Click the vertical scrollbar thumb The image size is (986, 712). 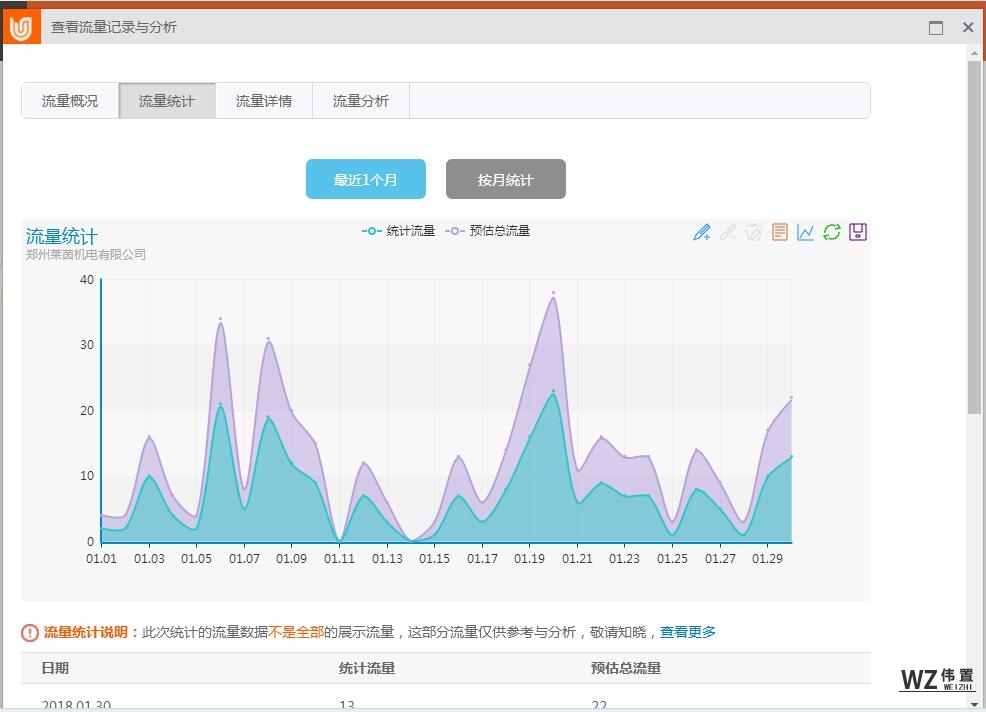(974, 240)
